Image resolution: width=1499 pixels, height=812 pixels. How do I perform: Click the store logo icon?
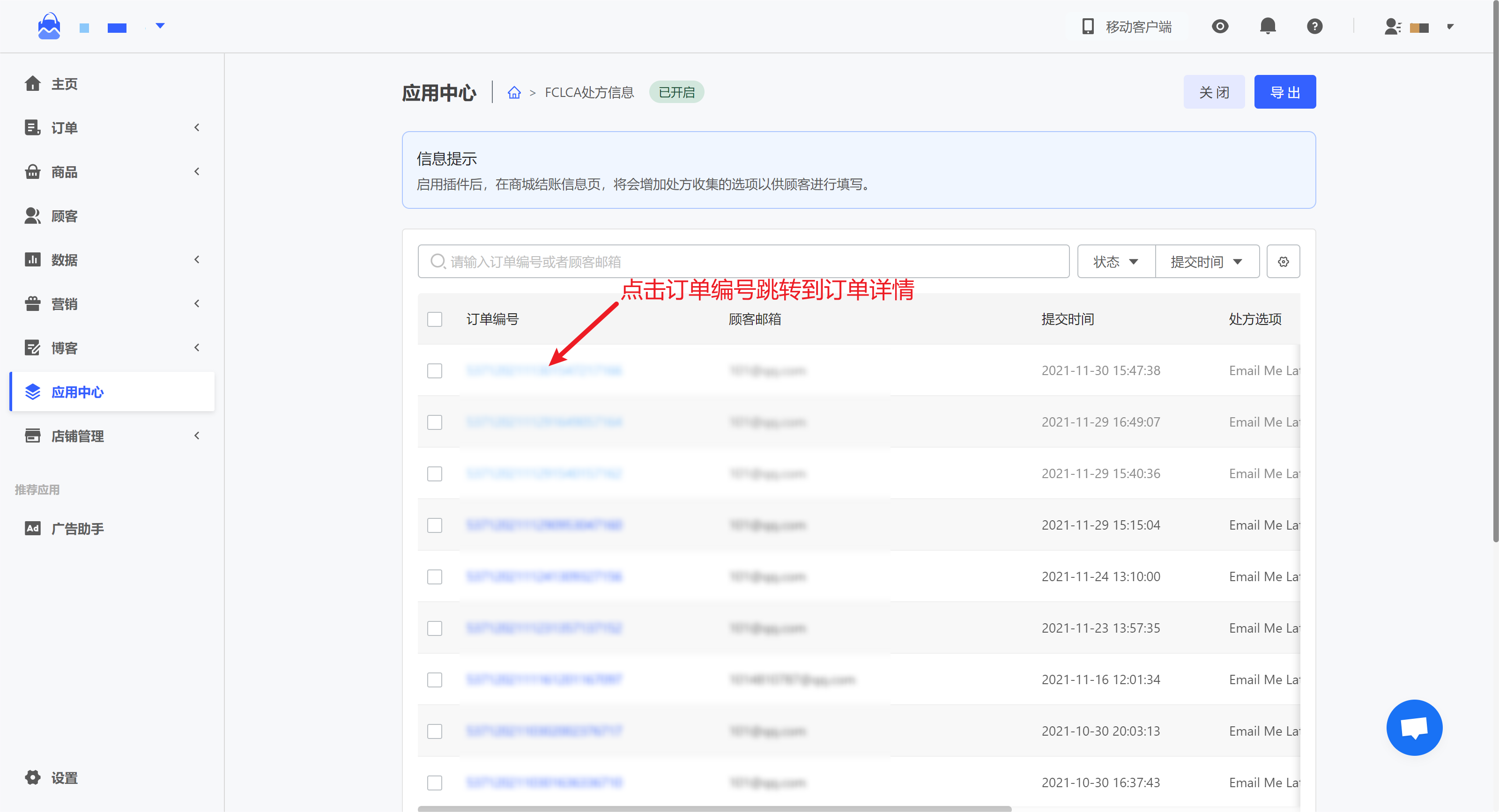pyautogui.click(x=49, y=26)
